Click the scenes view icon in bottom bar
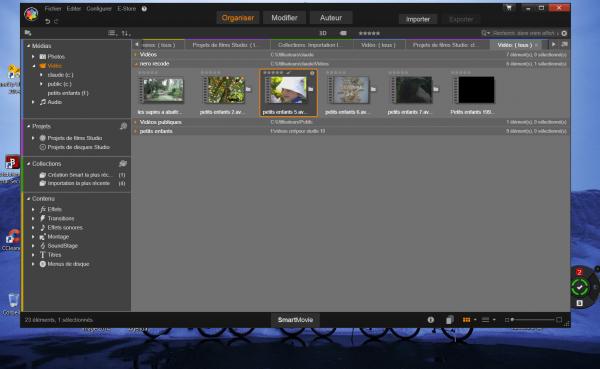The width and height of the screenshot is (600, 369). point(450,320)
